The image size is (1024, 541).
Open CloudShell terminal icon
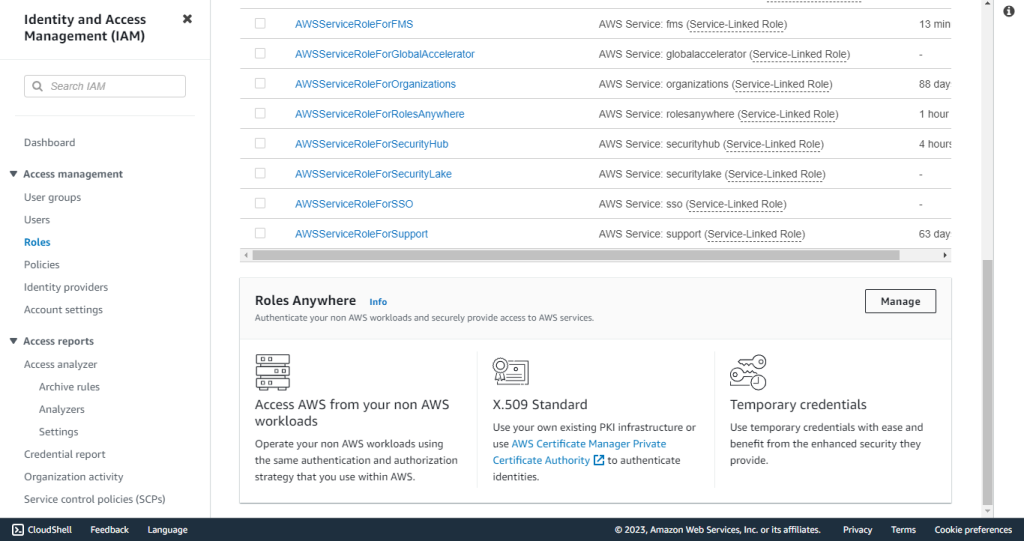(18, 530)
